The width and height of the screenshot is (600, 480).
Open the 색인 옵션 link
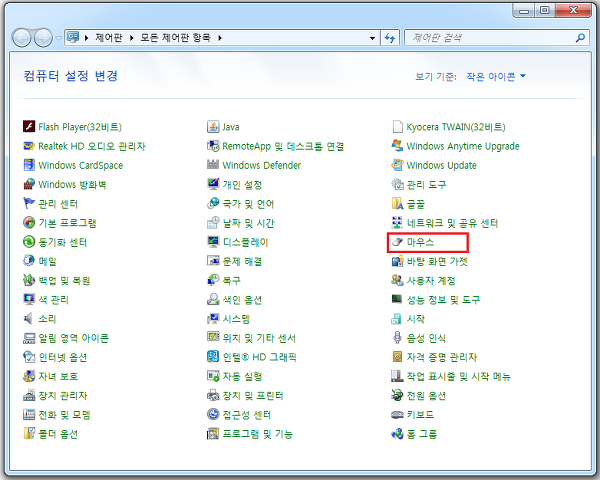[243, 300]
